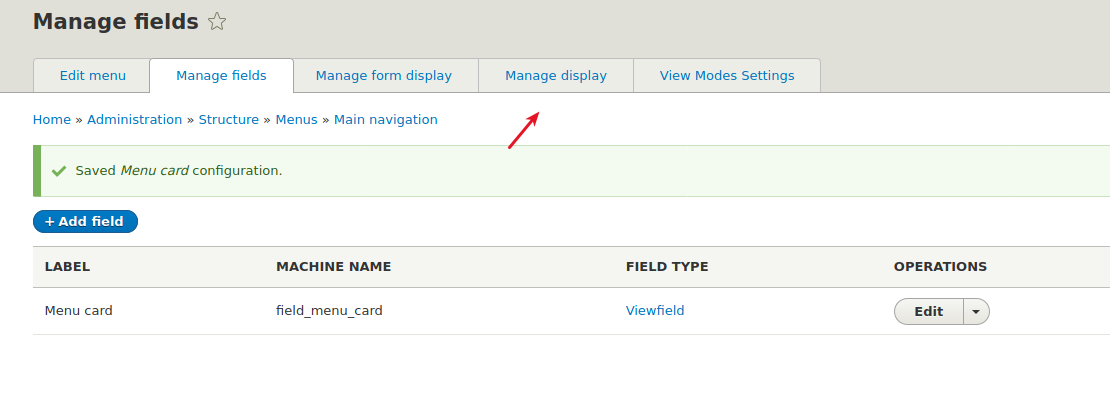The height and width of the screenshot is (404, 1110).
Task: Open the Structure breadcrumb link
Action: (x=229, y=120)
